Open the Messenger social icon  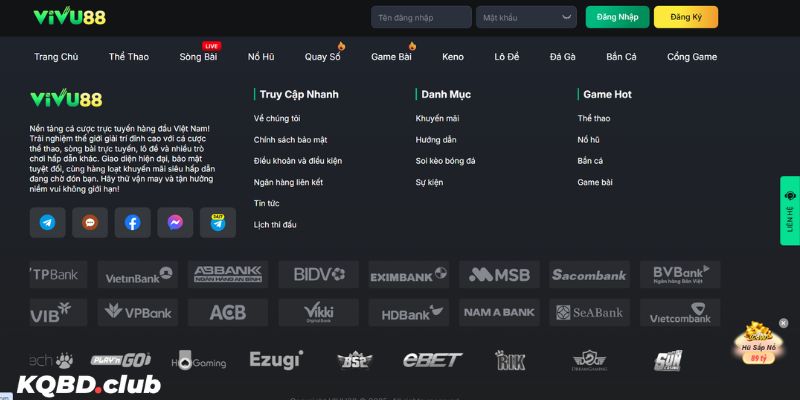(x=175, y=222)
